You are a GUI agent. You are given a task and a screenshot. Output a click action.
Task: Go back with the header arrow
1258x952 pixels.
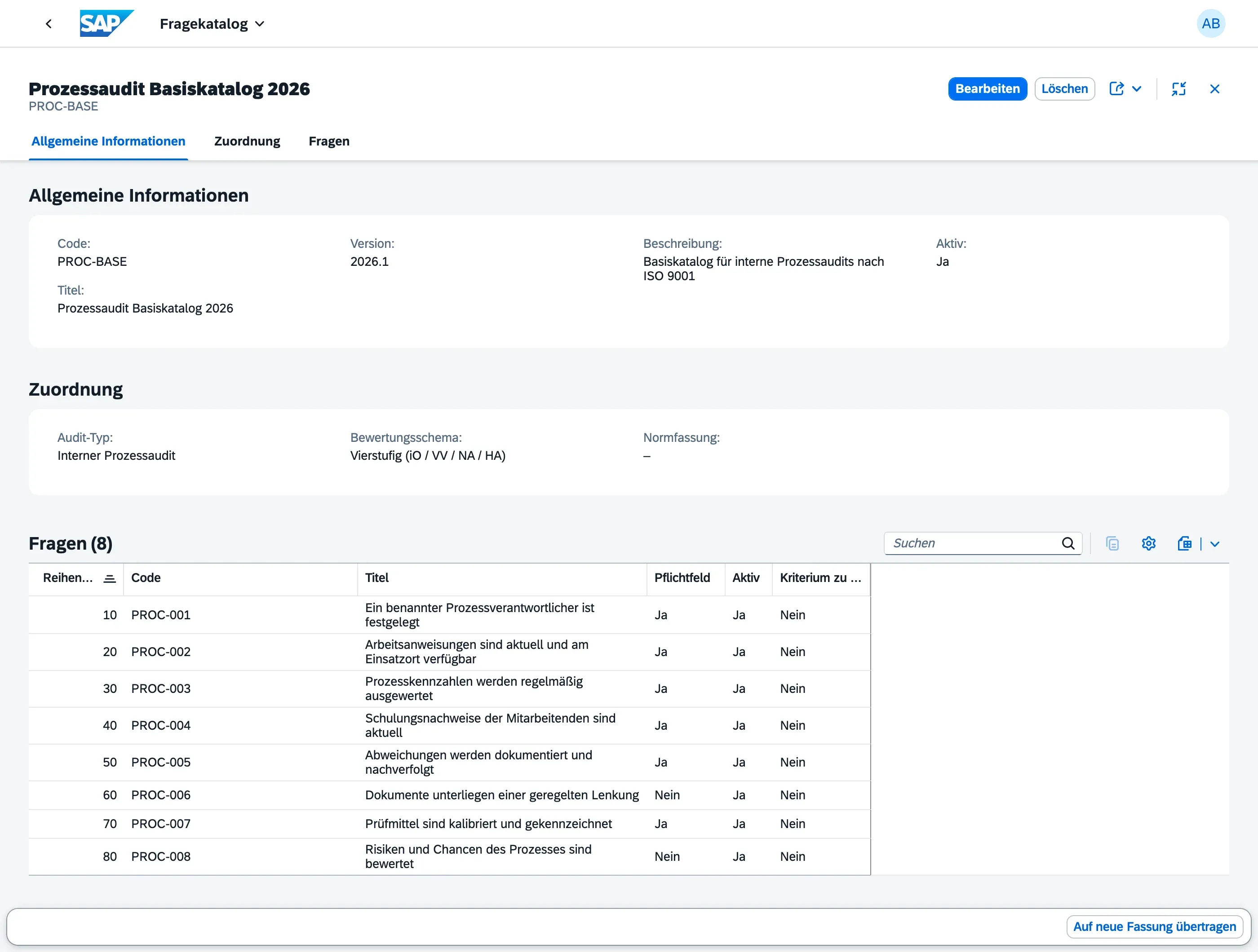pos(49,24)
